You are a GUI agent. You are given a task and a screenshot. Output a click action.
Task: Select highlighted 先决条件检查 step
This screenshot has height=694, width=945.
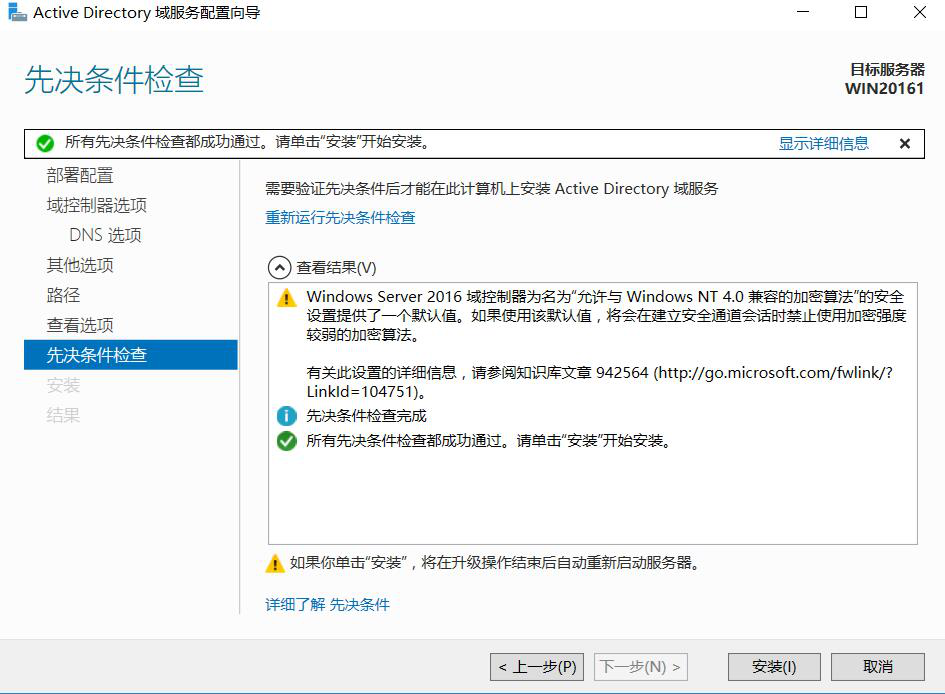point(131,355)
